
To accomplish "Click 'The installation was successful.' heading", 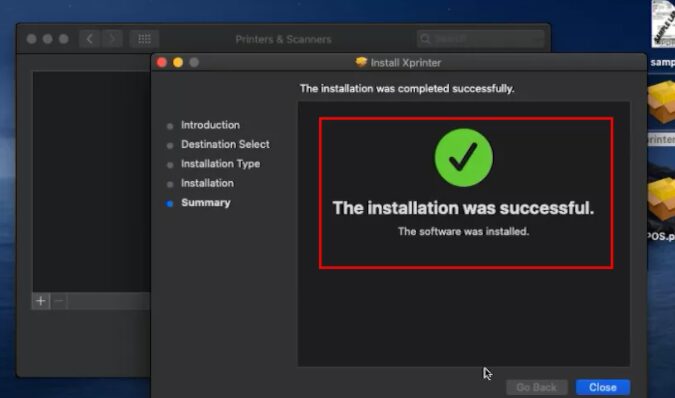I will 463,208.
